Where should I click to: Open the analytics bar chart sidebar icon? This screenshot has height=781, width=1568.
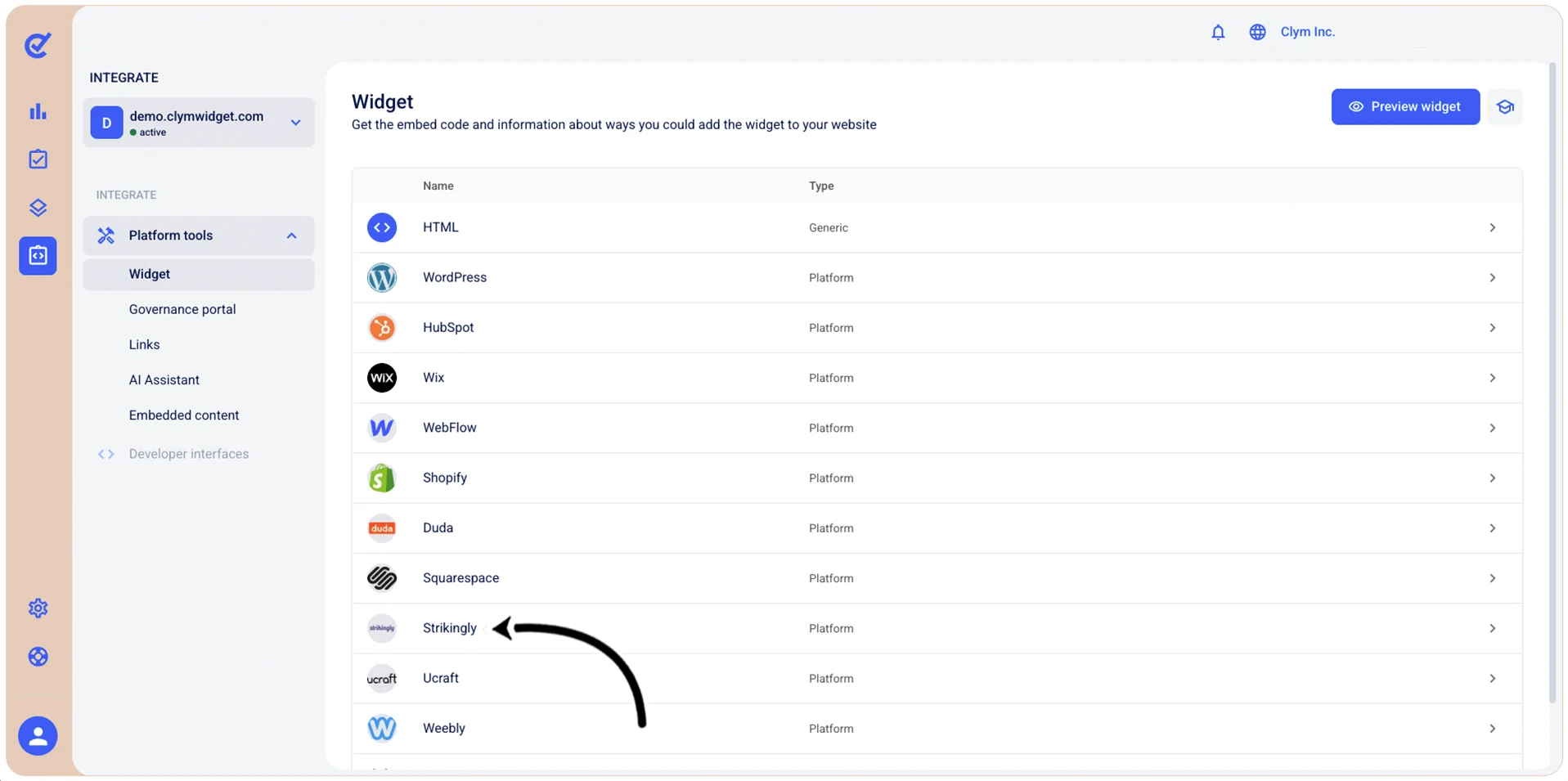38,111
